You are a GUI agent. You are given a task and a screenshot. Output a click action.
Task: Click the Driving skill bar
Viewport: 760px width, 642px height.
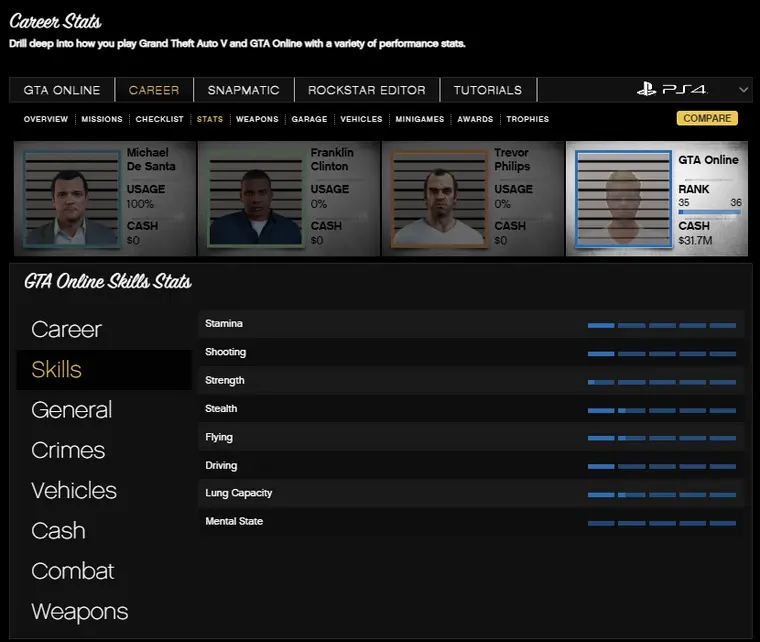(662, 467)
